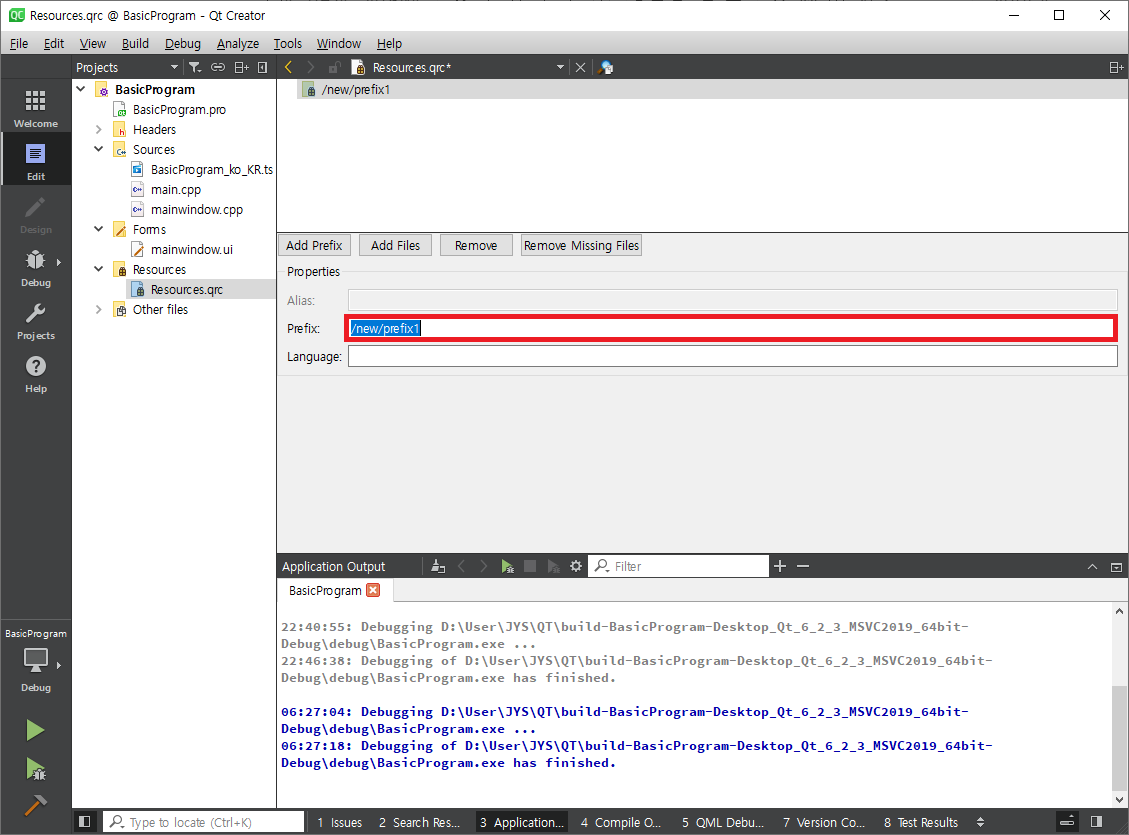1129x835 pixels.
Task: Open the document selector dropdown
Action: tap(560, 67)
